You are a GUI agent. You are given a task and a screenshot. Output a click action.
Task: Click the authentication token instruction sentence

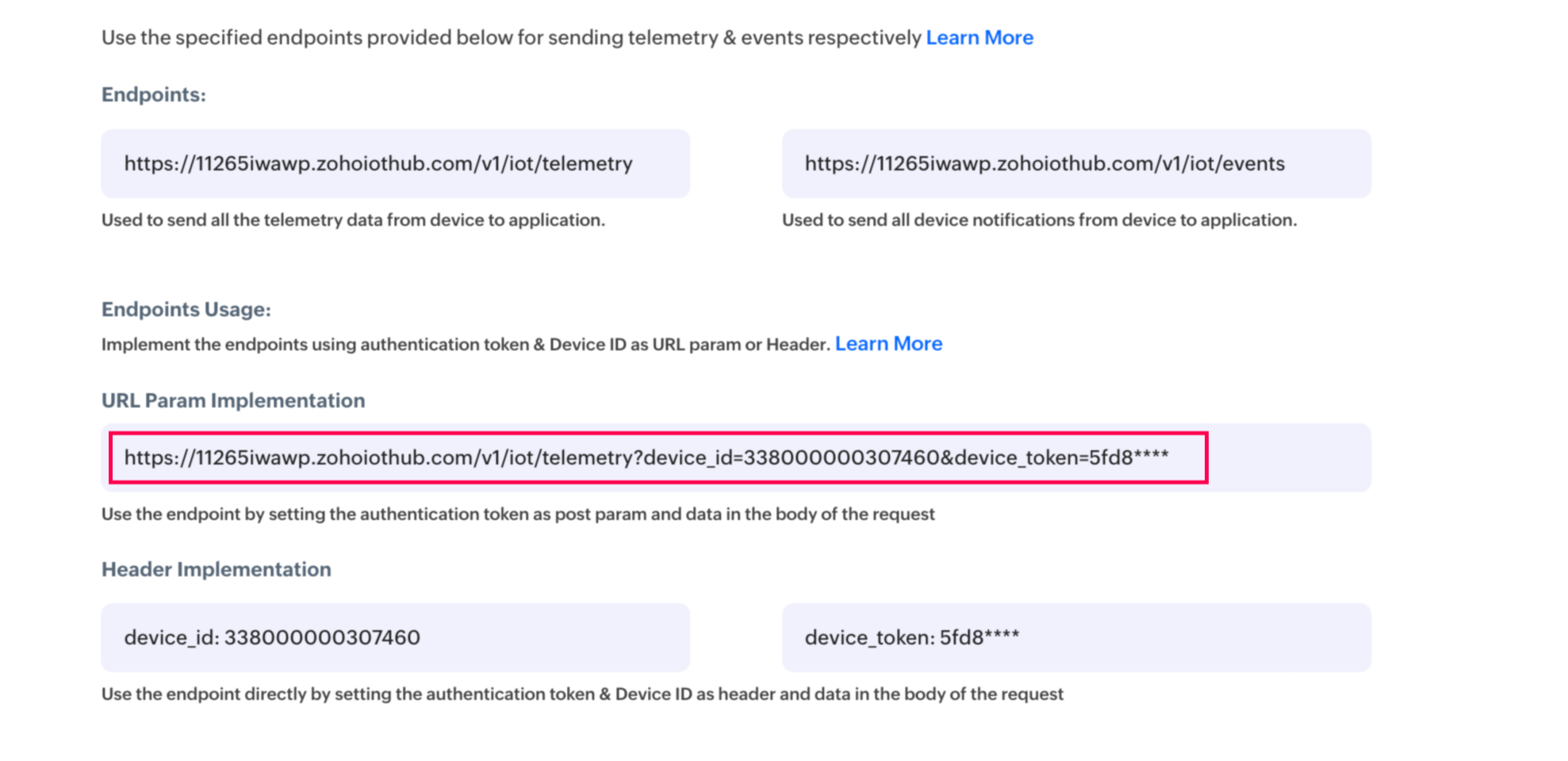[465, 345]
